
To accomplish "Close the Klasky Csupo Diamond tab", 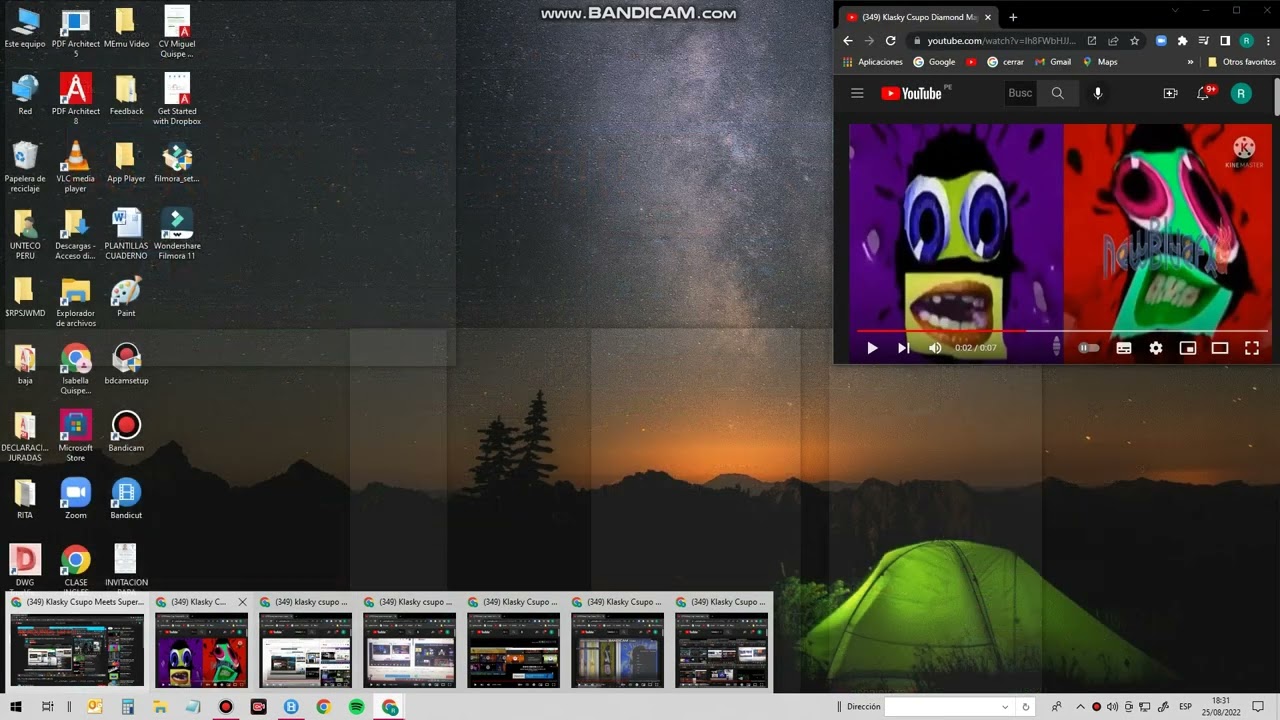I will 989,17.
